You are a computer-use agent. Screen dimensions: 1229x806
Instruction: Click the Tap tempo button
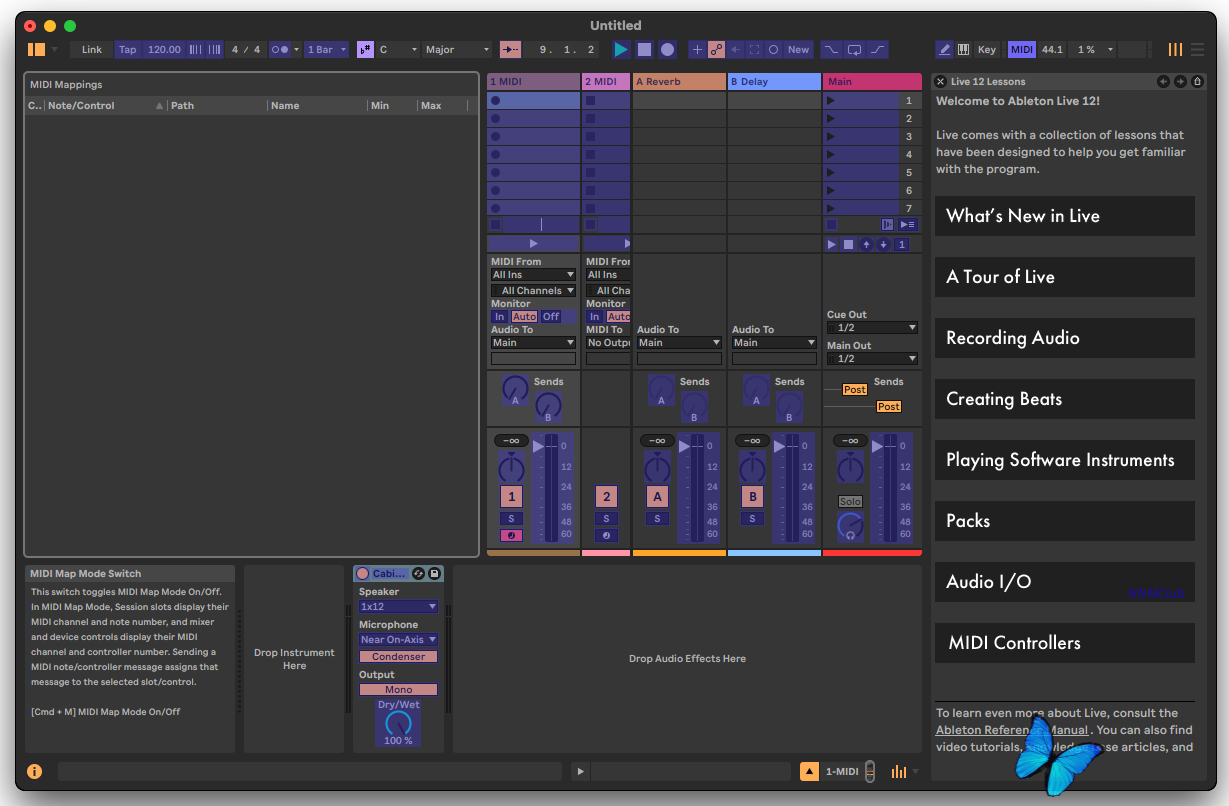(x=128, y=49)
